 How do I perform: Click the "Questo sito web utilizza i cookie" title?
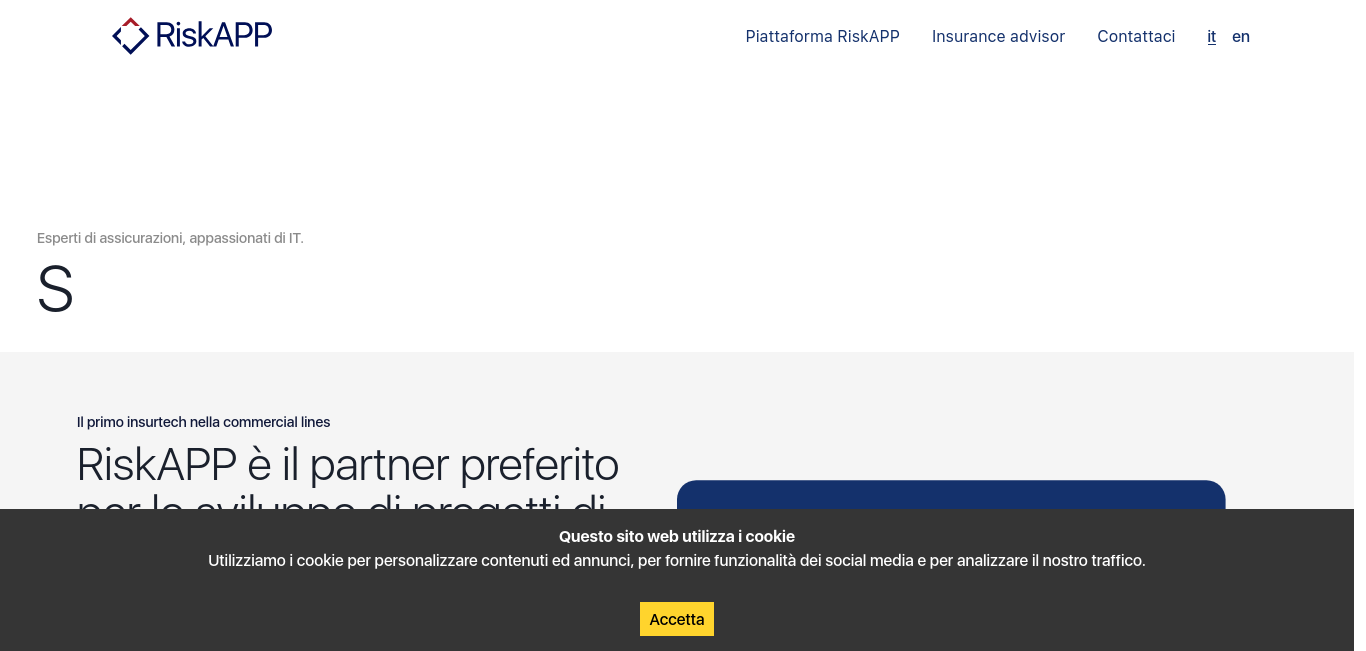pyautogui.click(x=677, y=537)
